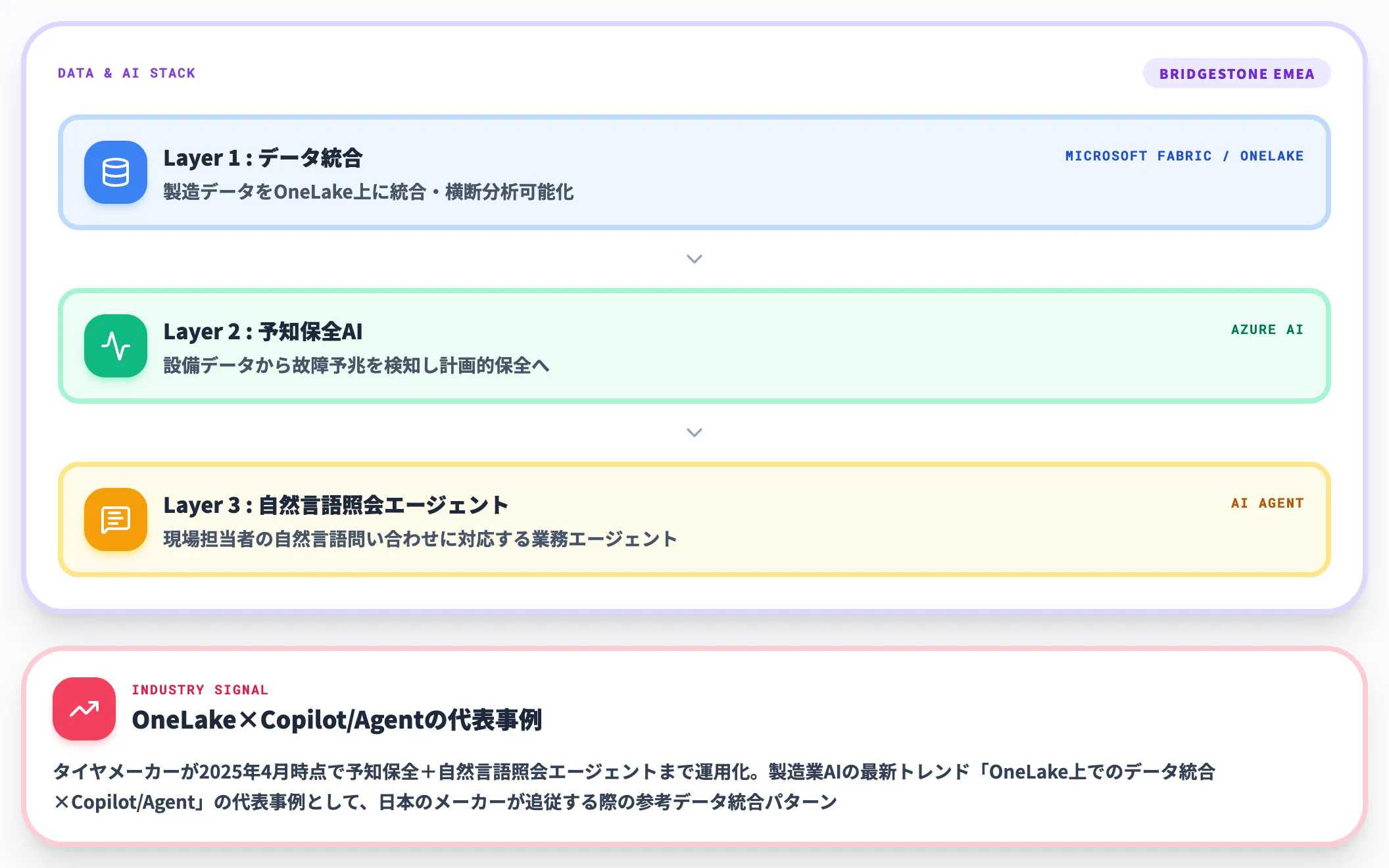This screenshot has height=868, width=1389.
Task: Click the 'OneLake×Copilot/Agentの代表事例' heading
Action: (x=337, y=720)
